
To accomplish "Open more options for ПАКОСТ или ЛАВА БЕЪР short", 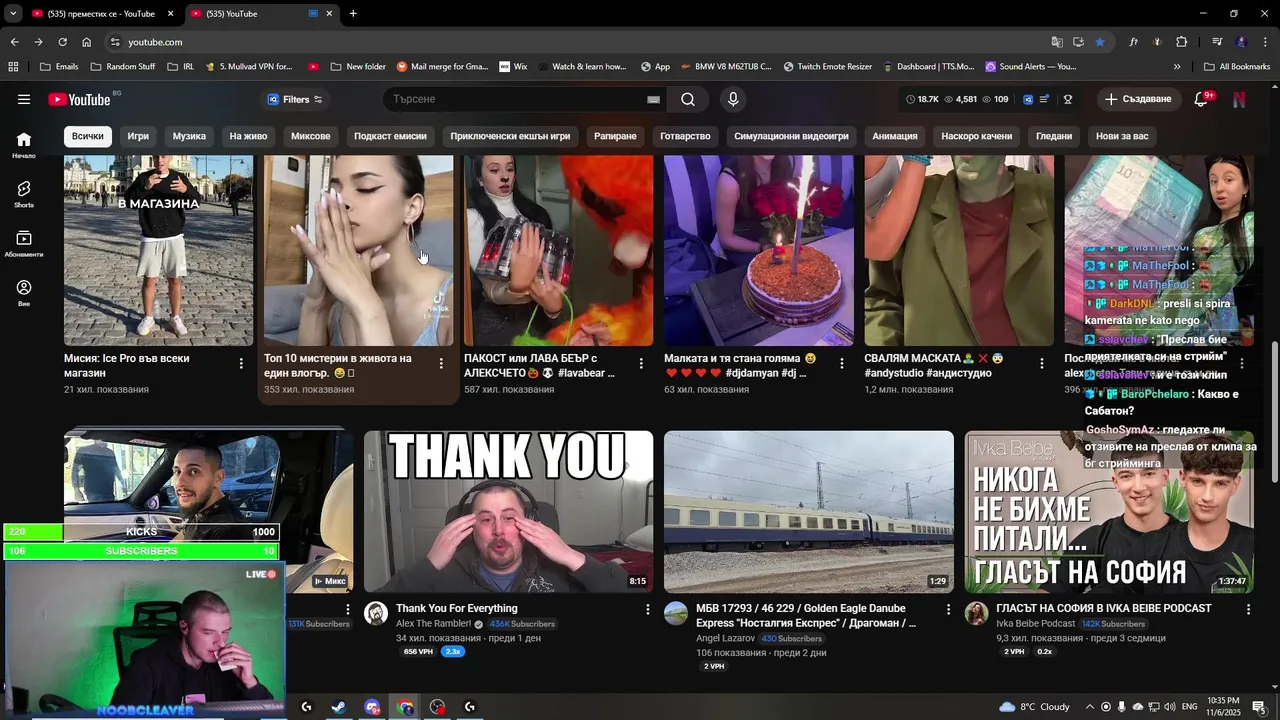I will (x=641, y=364).
